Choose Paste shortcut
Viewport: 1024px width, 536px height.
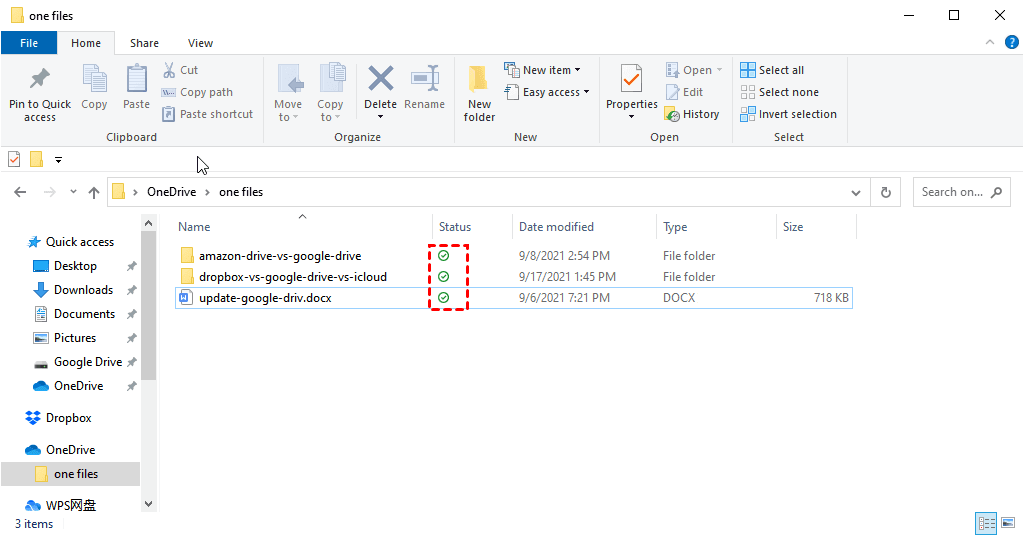(x=207, y=114)
